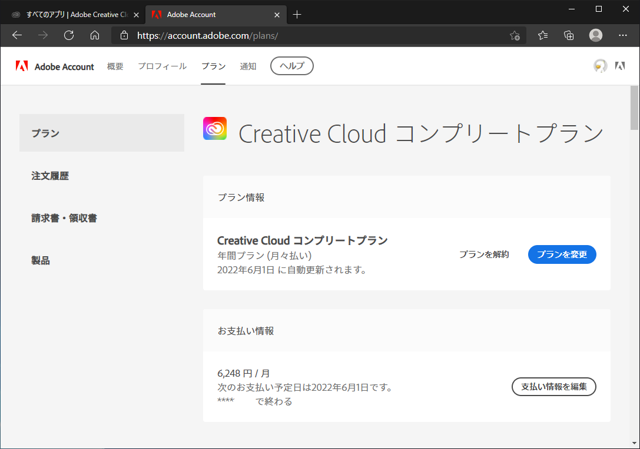Close the すべてのアプリ Adobe Creative Cloud tab
640x449 pixels.
(x=136, y=15)
